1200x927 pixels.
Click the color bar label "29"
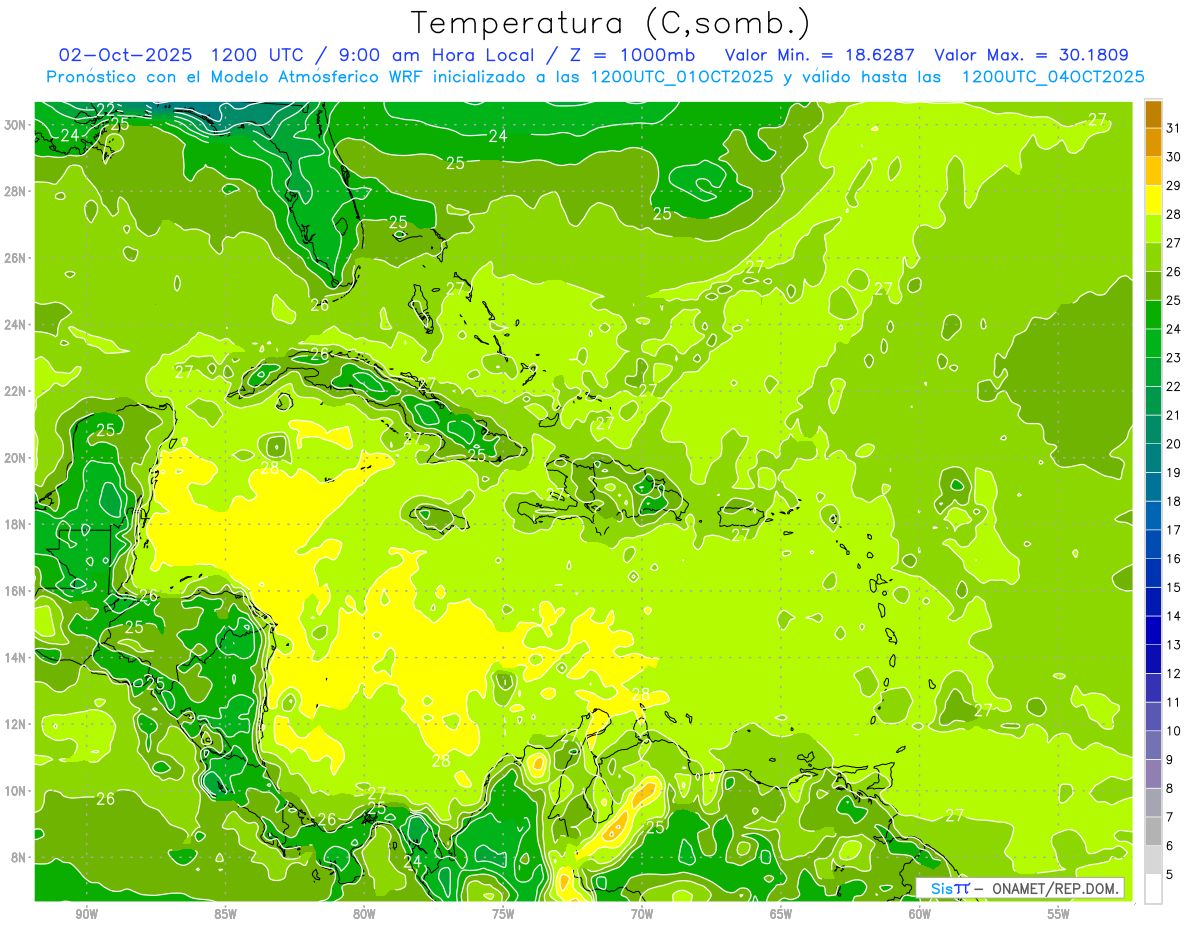(1173, 186)
